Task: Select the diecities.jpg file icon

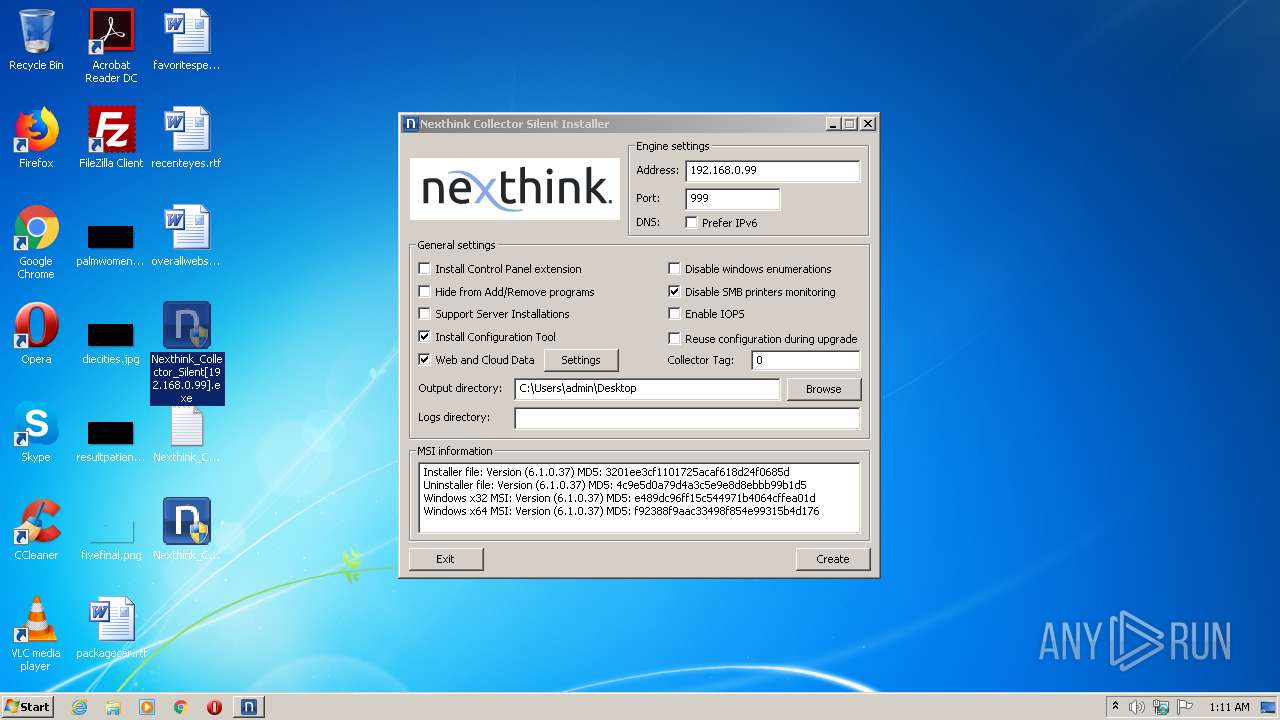Action: (x=111, y=342)
